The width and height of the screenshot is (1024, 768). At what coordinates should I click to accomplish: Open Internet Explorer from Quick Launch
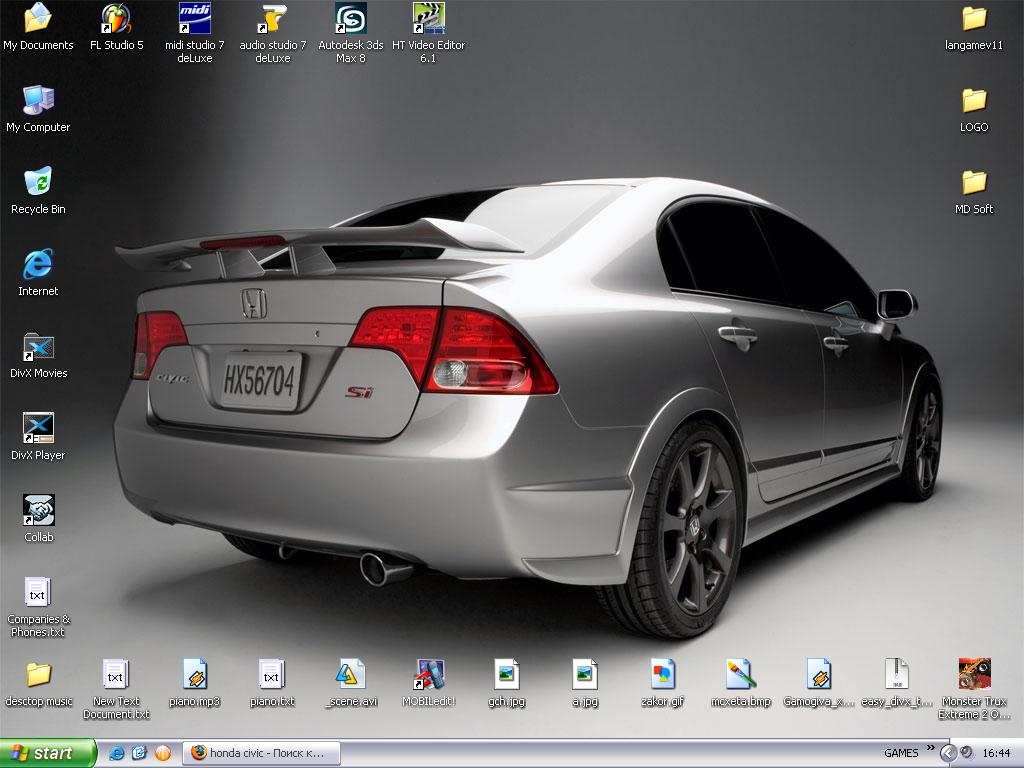point(117,753)
